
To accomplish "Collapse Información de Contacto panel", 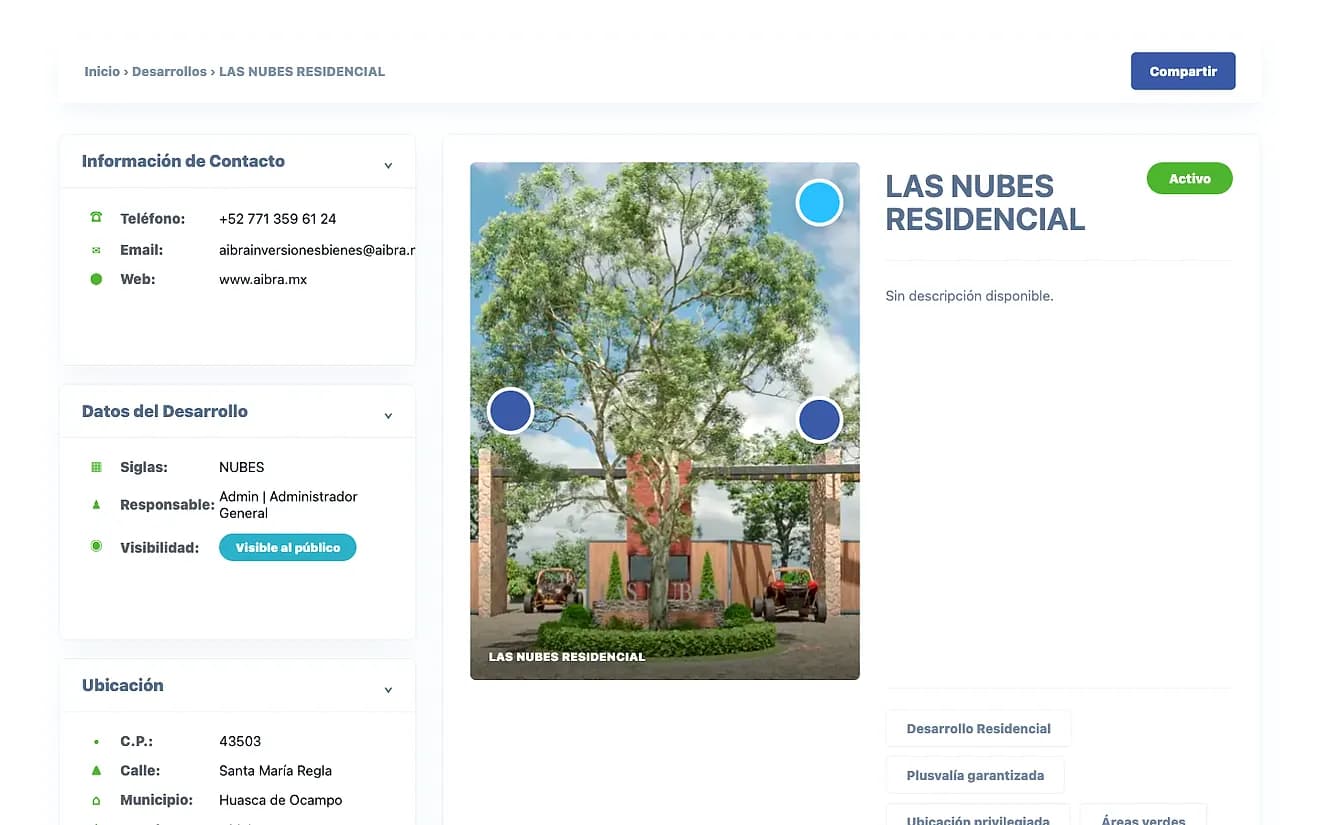I will tap(388, 165).
